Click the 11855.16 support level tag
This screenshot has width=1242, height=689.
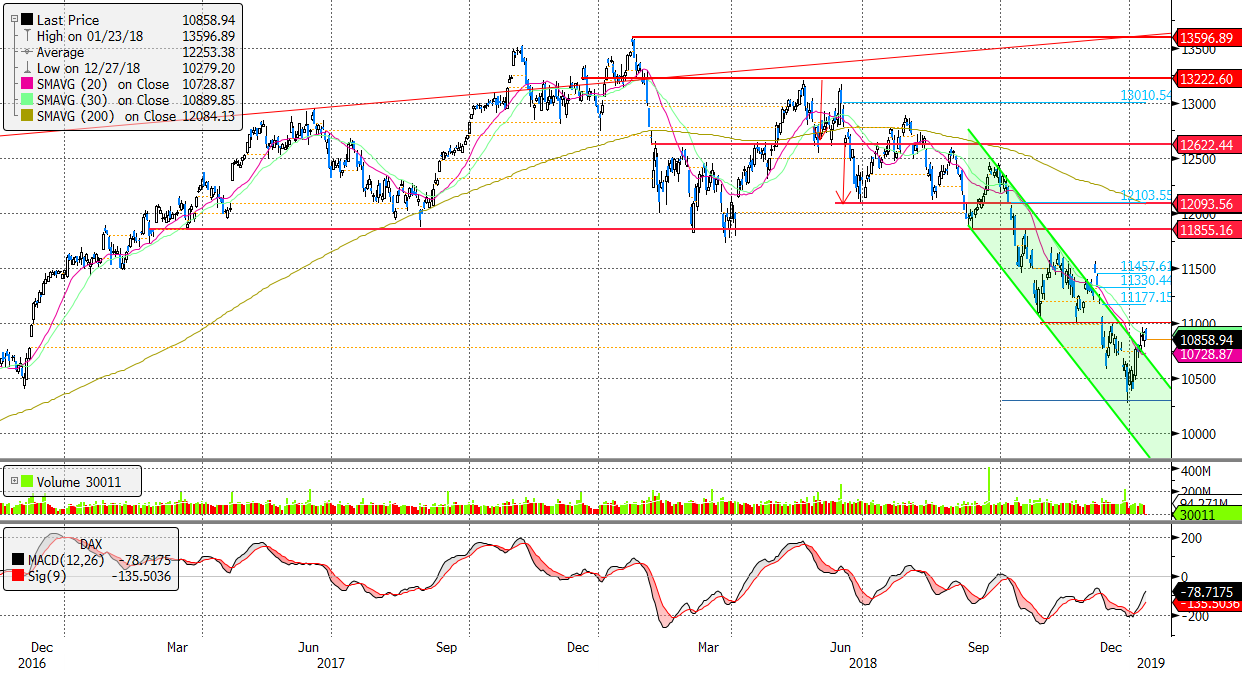1208,230
